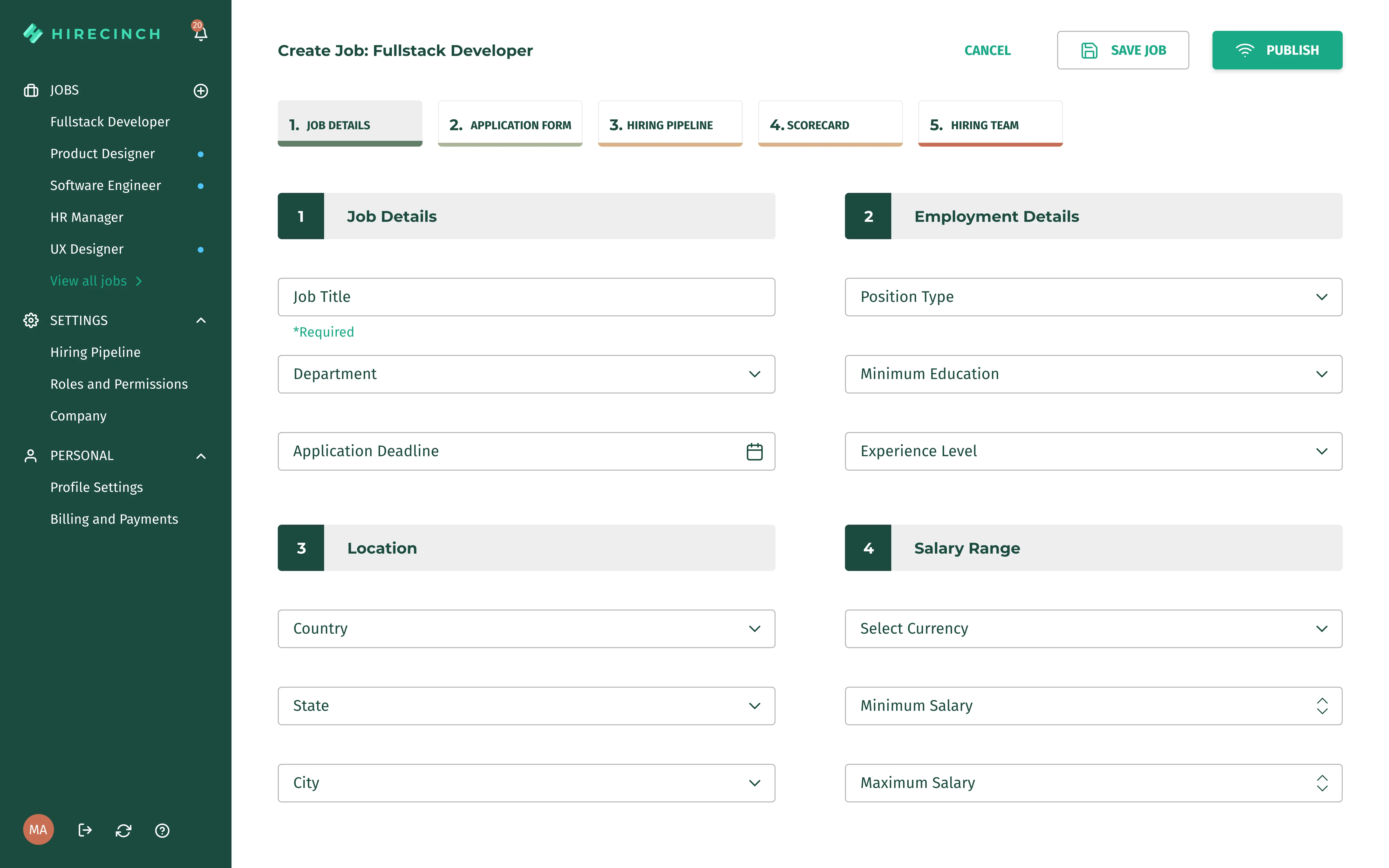Switch to the Hiring Pipeline tab
Screen dimensions: 1389x868
pos(670,123)
